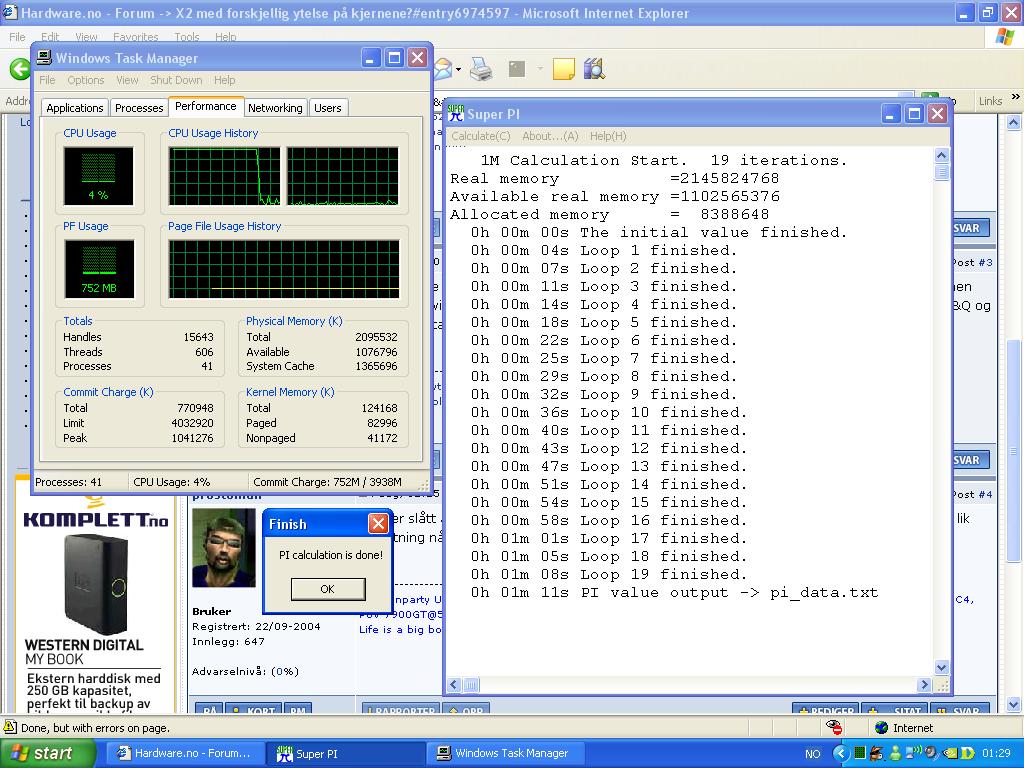Click the green Messenger person tray icon

(x=896, y=753)
